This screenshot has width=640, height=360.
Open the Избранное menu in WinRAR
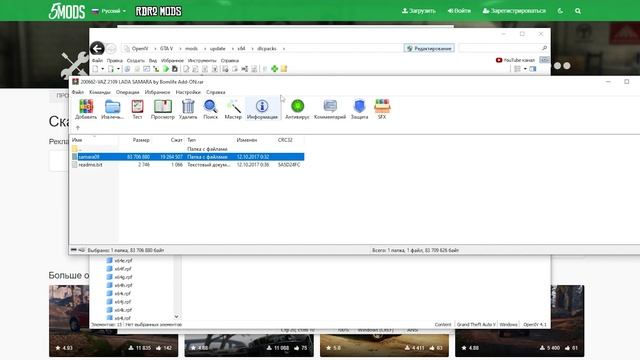[x=157, y=92]
